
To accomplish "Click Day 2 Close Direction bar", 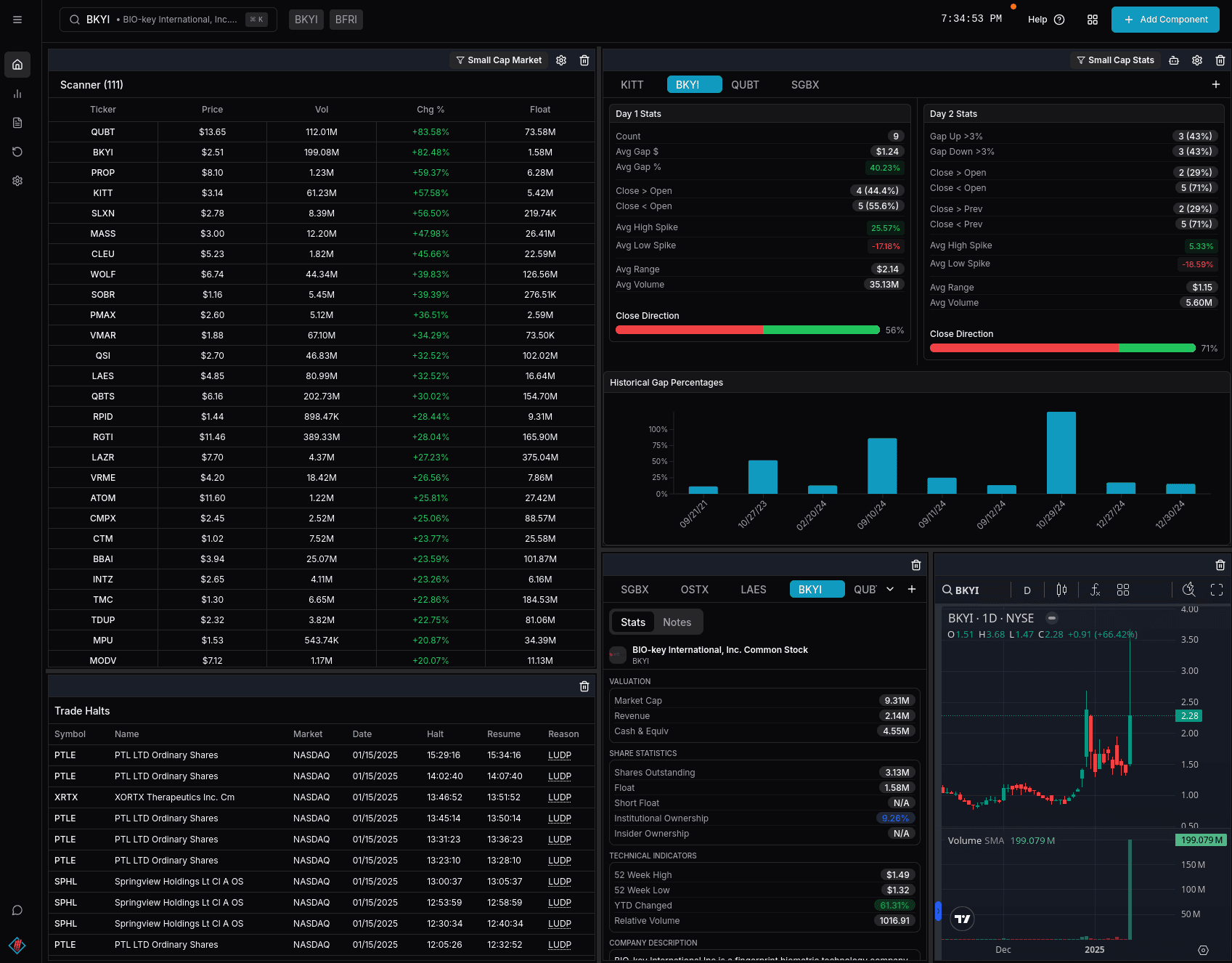I will [1063, 348].
